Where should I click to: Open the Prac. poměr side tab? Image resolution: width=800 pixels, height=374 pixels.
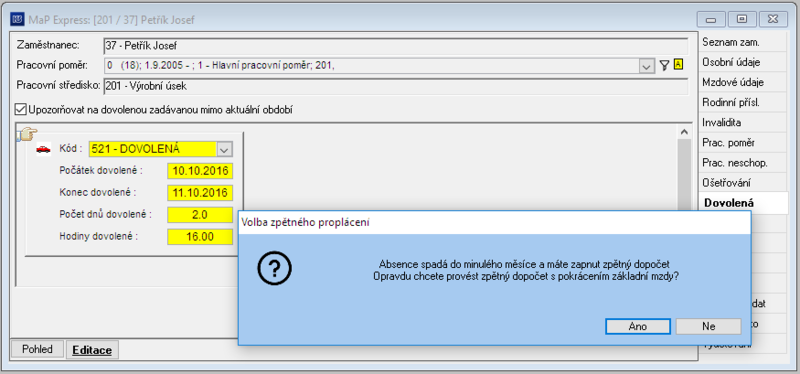click(743, 143)
